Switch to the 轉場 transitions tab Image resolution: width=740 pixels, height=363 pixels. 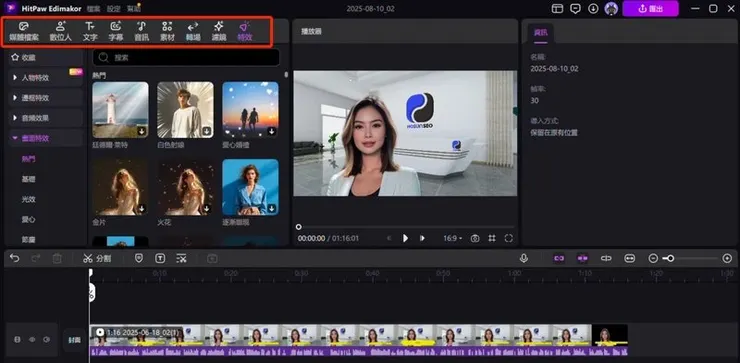click(x=193, y=32)
